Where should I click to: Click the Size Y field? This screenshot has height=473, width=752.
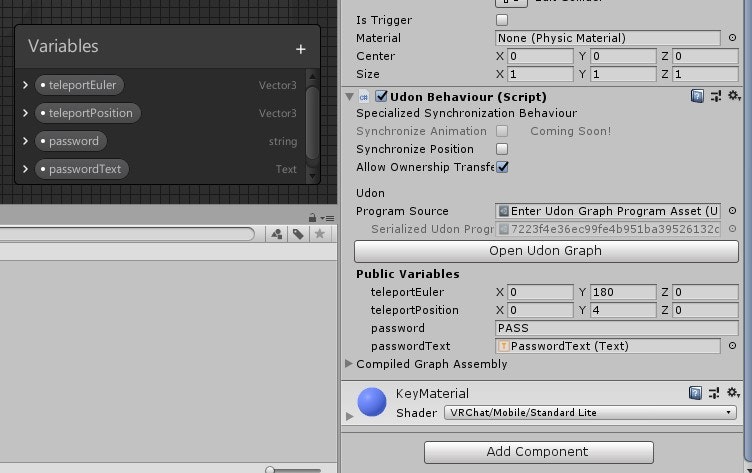point(623,74)
